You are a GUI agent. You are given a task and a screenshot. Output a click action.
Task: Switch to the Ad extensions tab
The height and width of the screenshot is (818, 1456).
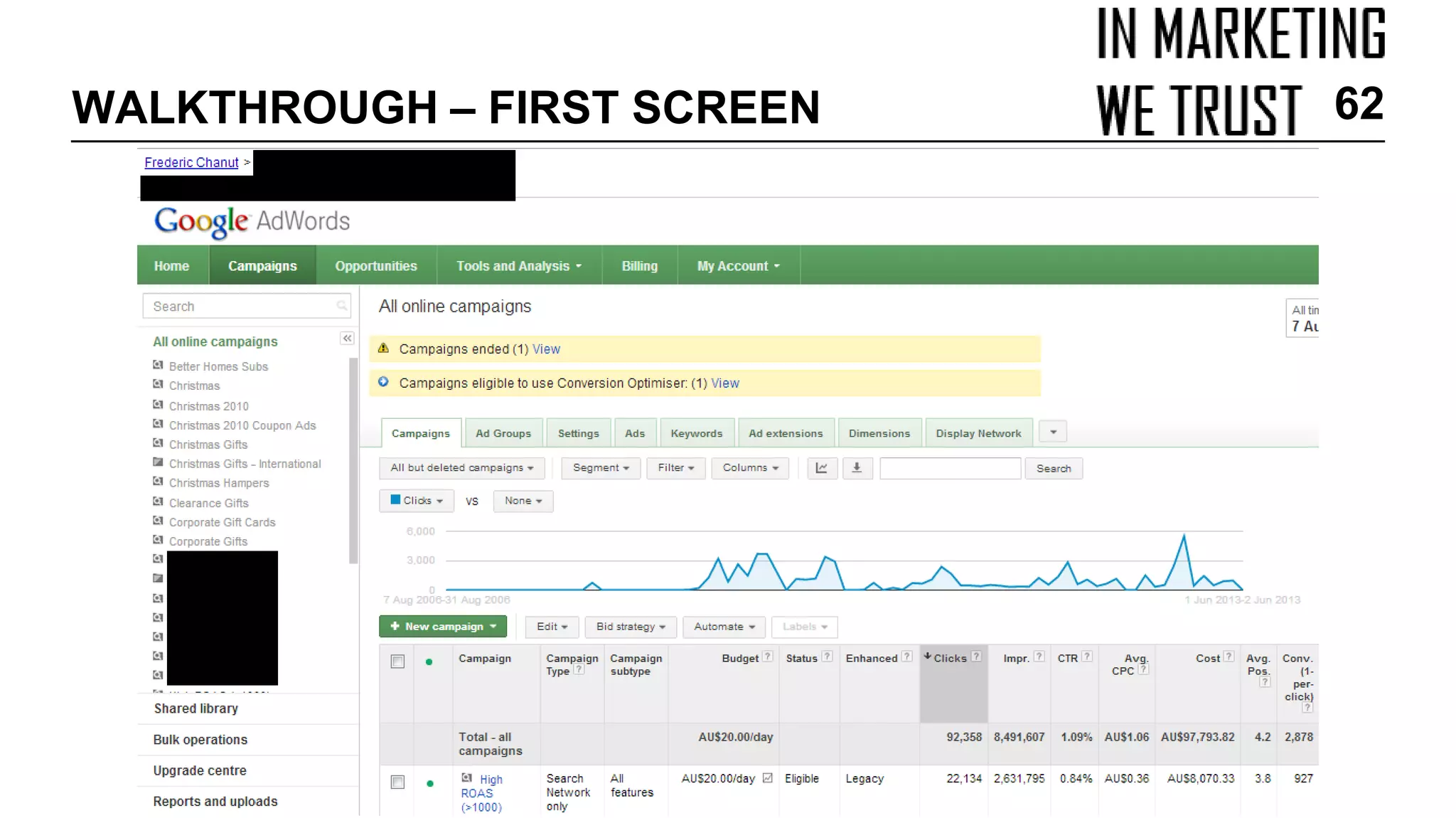[x=786, y=433]
